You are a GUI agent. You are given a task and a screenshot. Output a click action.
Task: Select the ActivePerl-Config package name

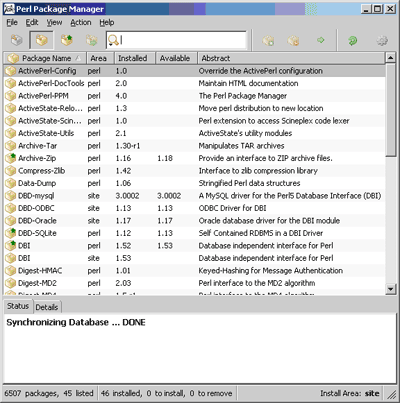47,71
